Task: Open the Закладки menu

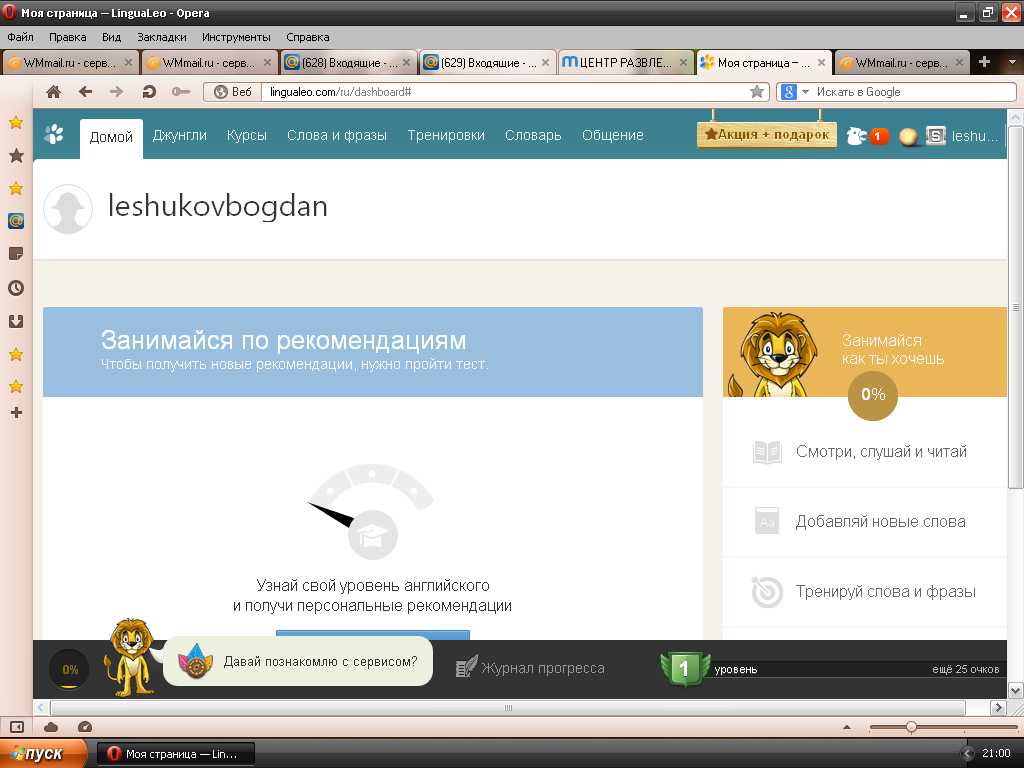Action: (161, 37)
